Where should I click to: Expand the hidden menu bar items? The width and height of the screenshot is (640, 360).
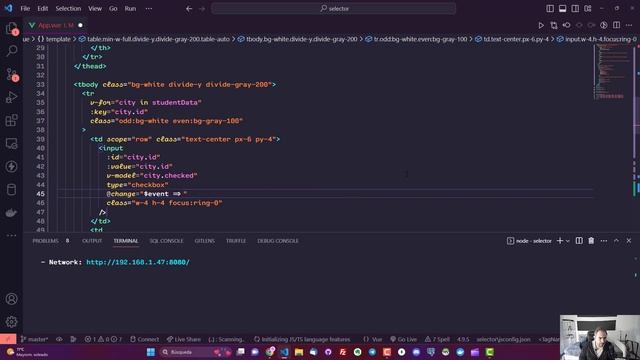149,9
